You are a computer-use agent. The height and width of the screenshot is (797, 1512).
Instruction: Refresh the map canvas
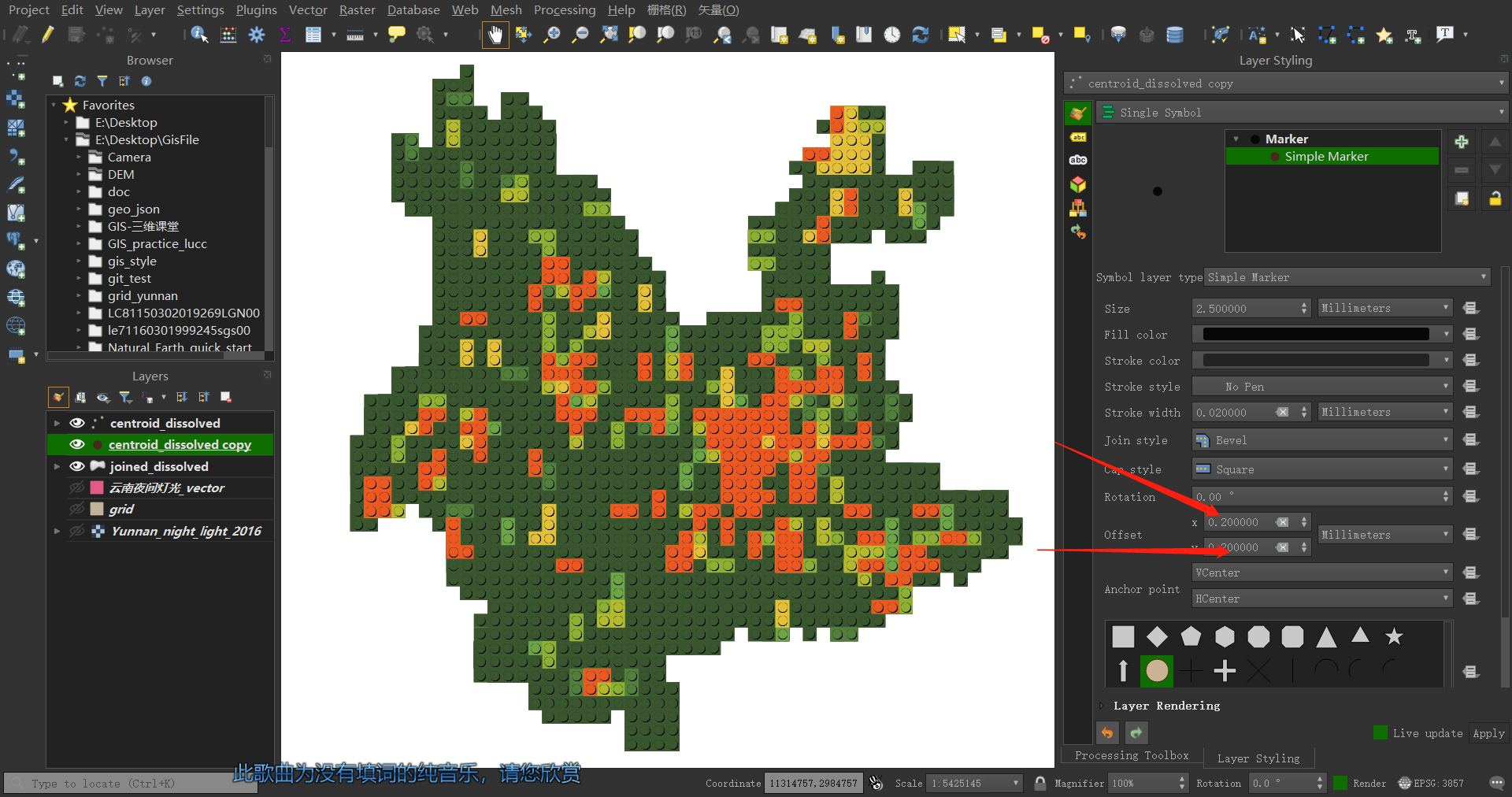pos(921,35)
